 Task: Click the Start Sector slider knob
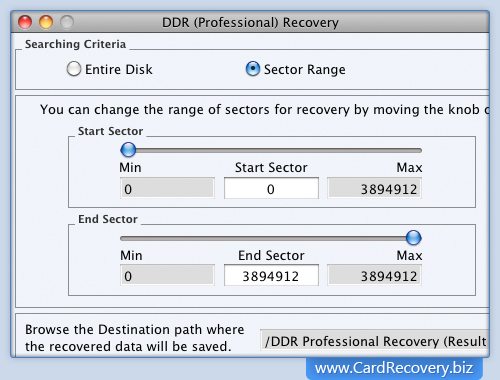tap(128, 150)
